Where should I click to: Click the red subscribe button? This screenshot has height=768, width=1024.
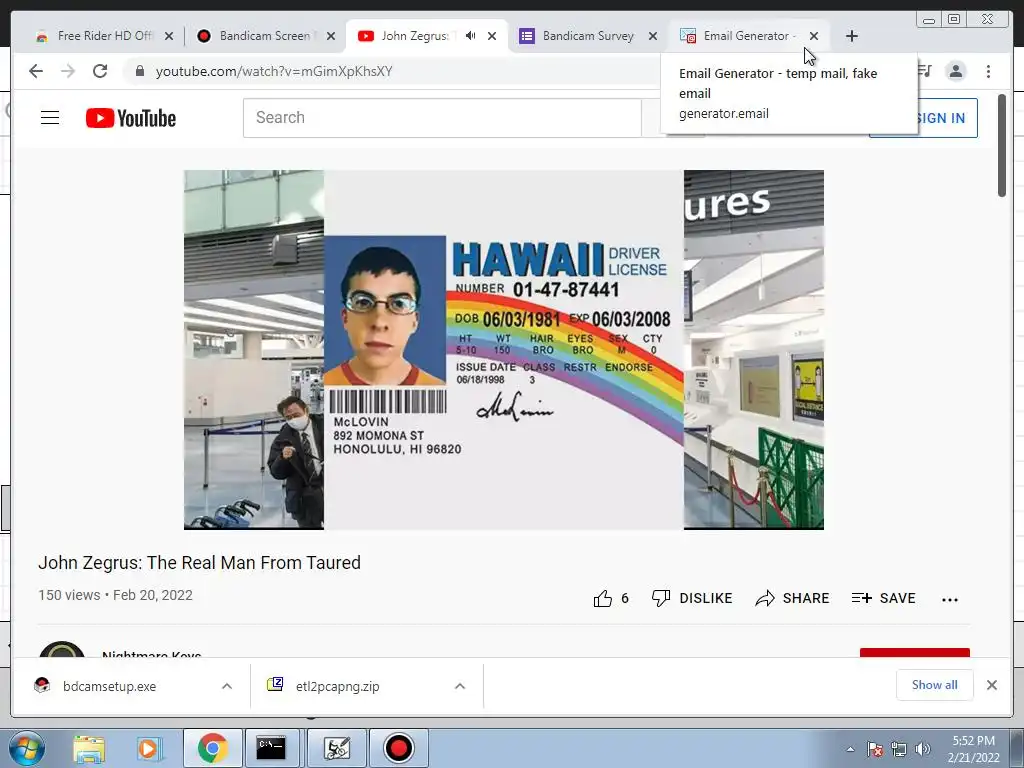(914, 653)
